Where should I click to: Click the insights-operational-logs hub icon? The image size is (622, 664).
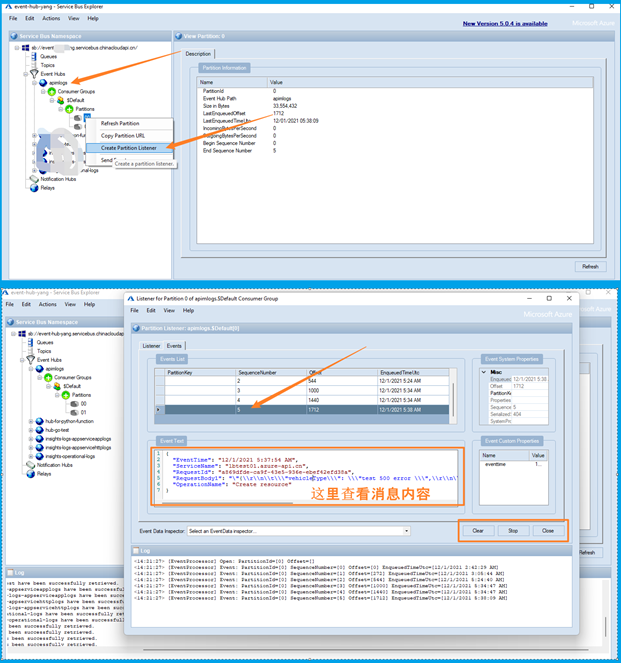(40, 456)
